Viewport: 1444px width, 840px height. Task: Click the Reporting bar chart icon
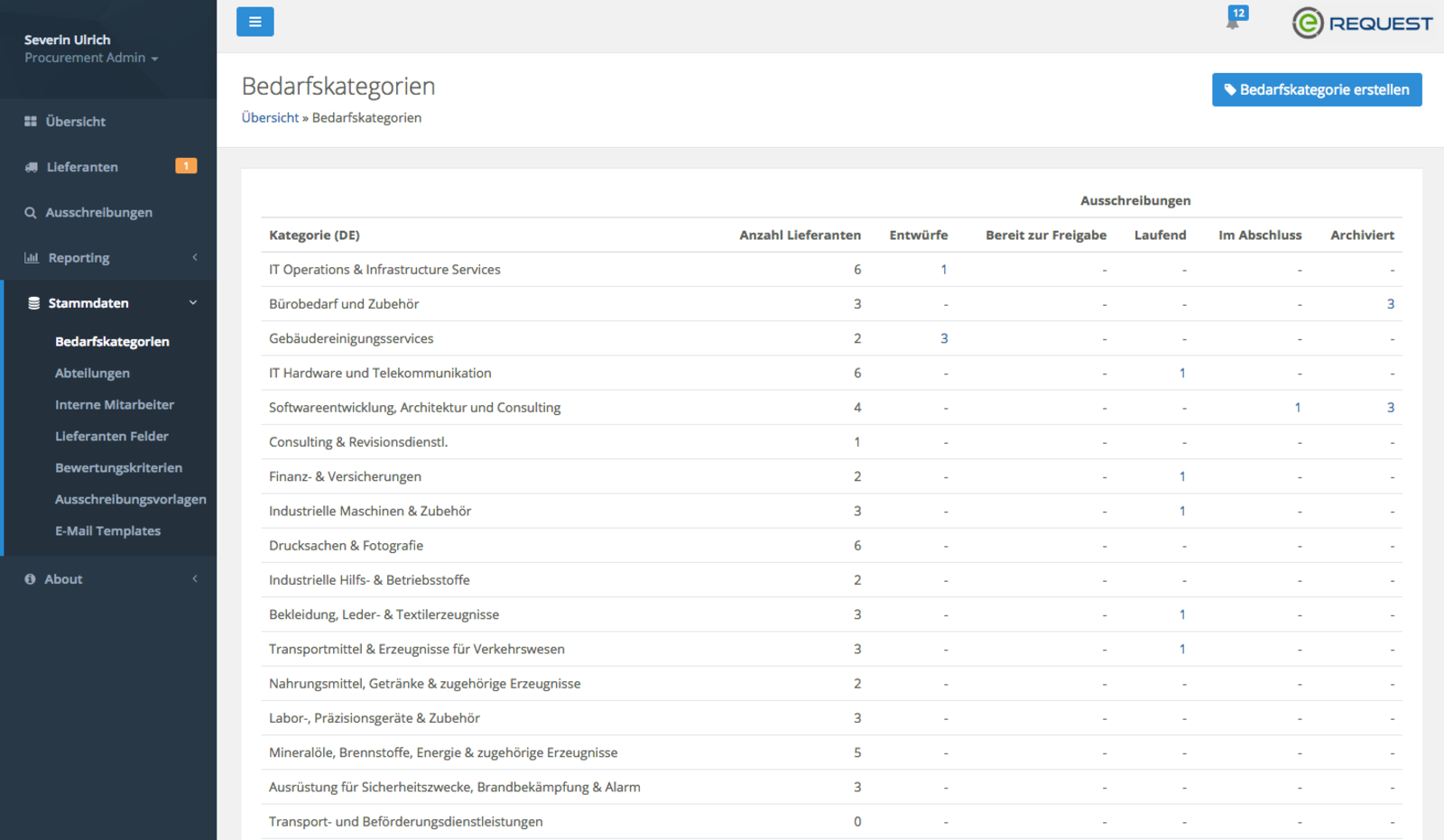click(32, 258)
